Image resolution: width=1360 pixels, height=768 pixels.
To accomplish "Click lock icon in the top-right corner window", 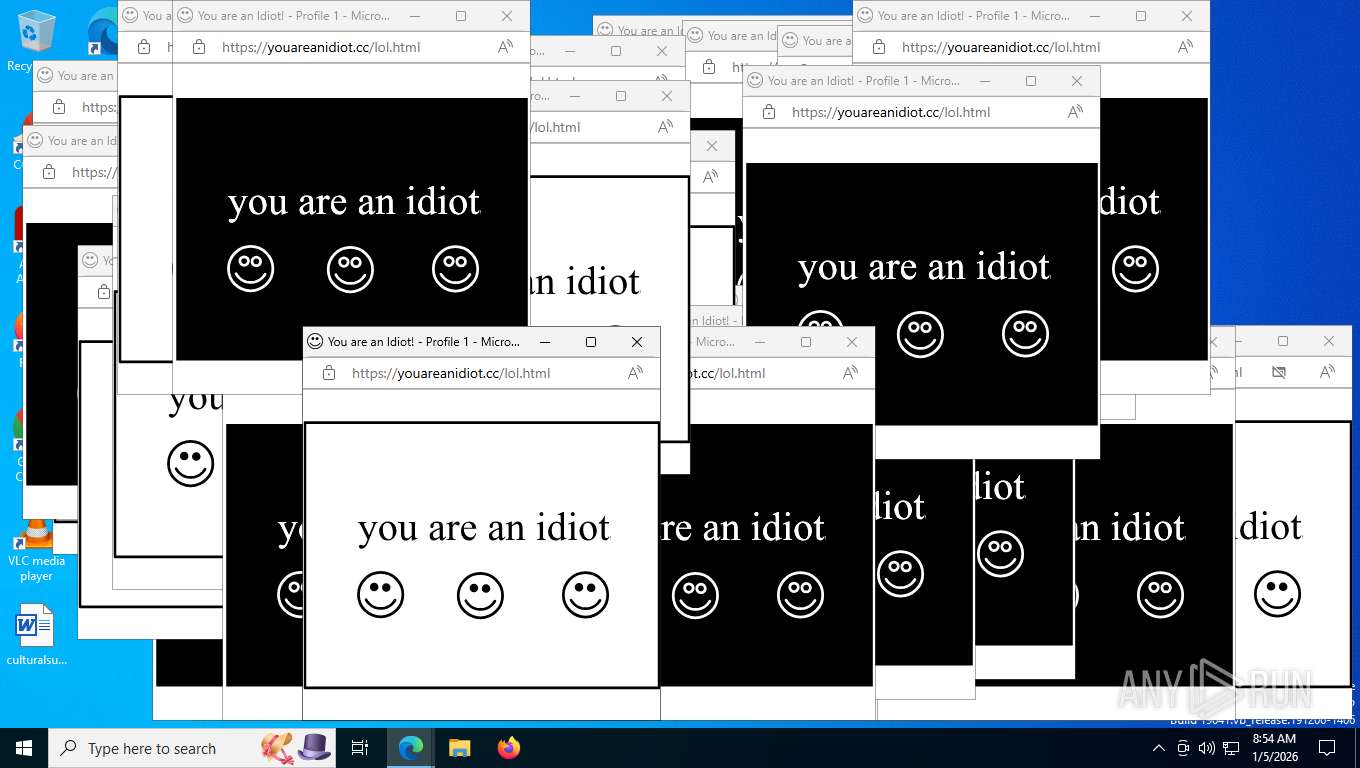I will point(879,47).
